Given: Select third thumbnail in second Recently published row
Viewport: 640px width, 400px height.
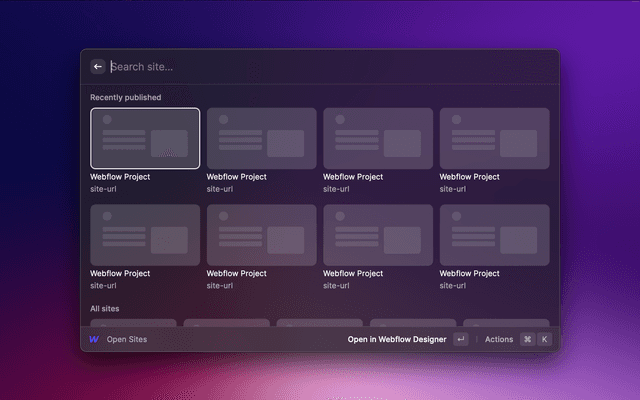Looking at the screenshot, I should tap(378, 235).
